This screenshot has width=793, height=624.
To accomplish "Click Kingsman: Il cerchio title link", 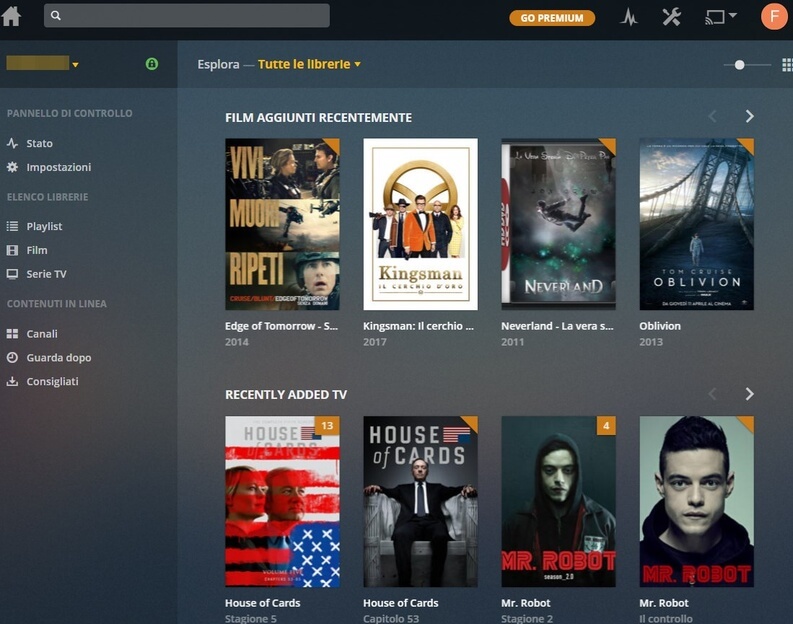I will pos(418,326).
